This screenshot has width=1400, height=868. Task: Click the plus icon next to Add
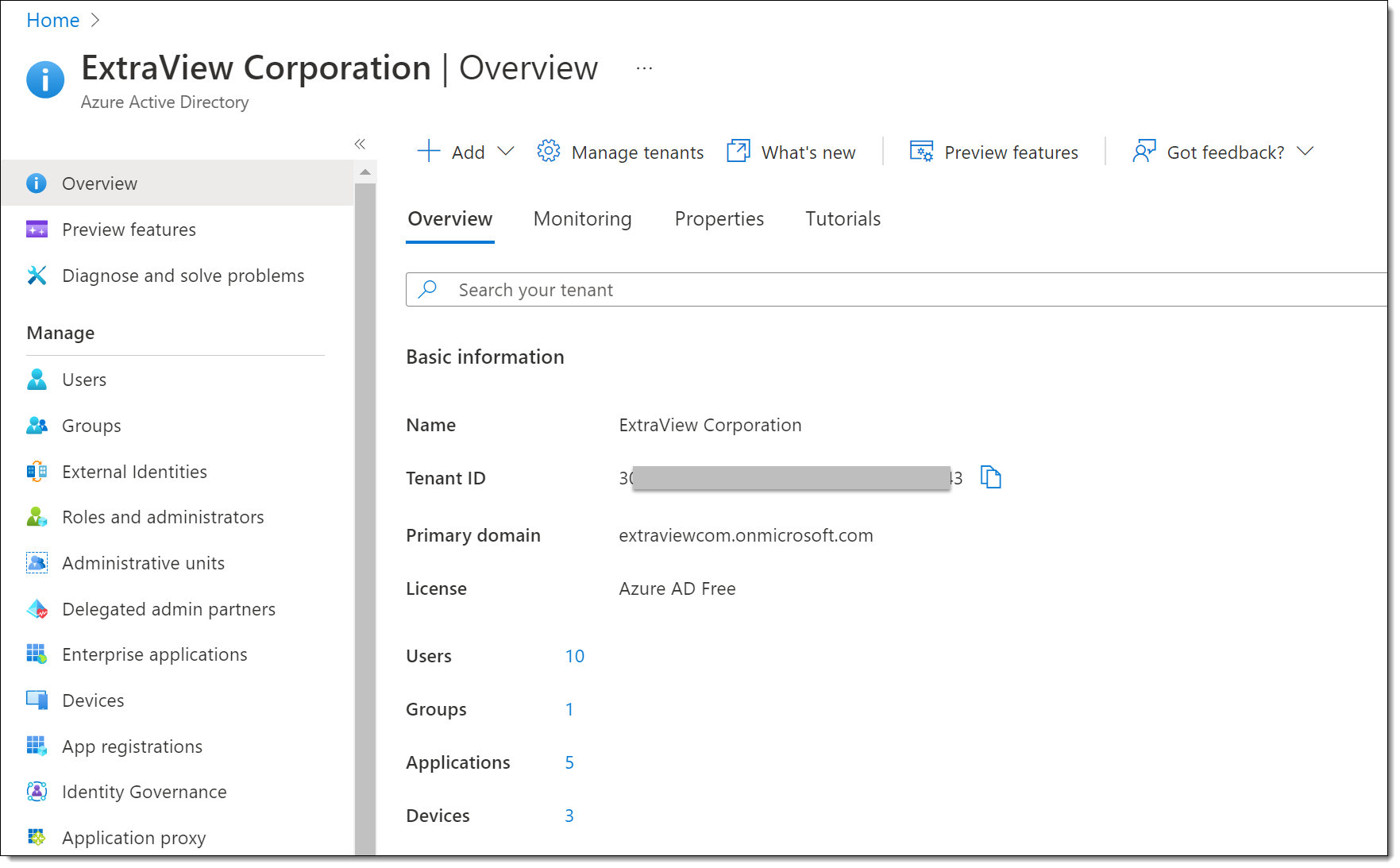(x=429, y=152)
